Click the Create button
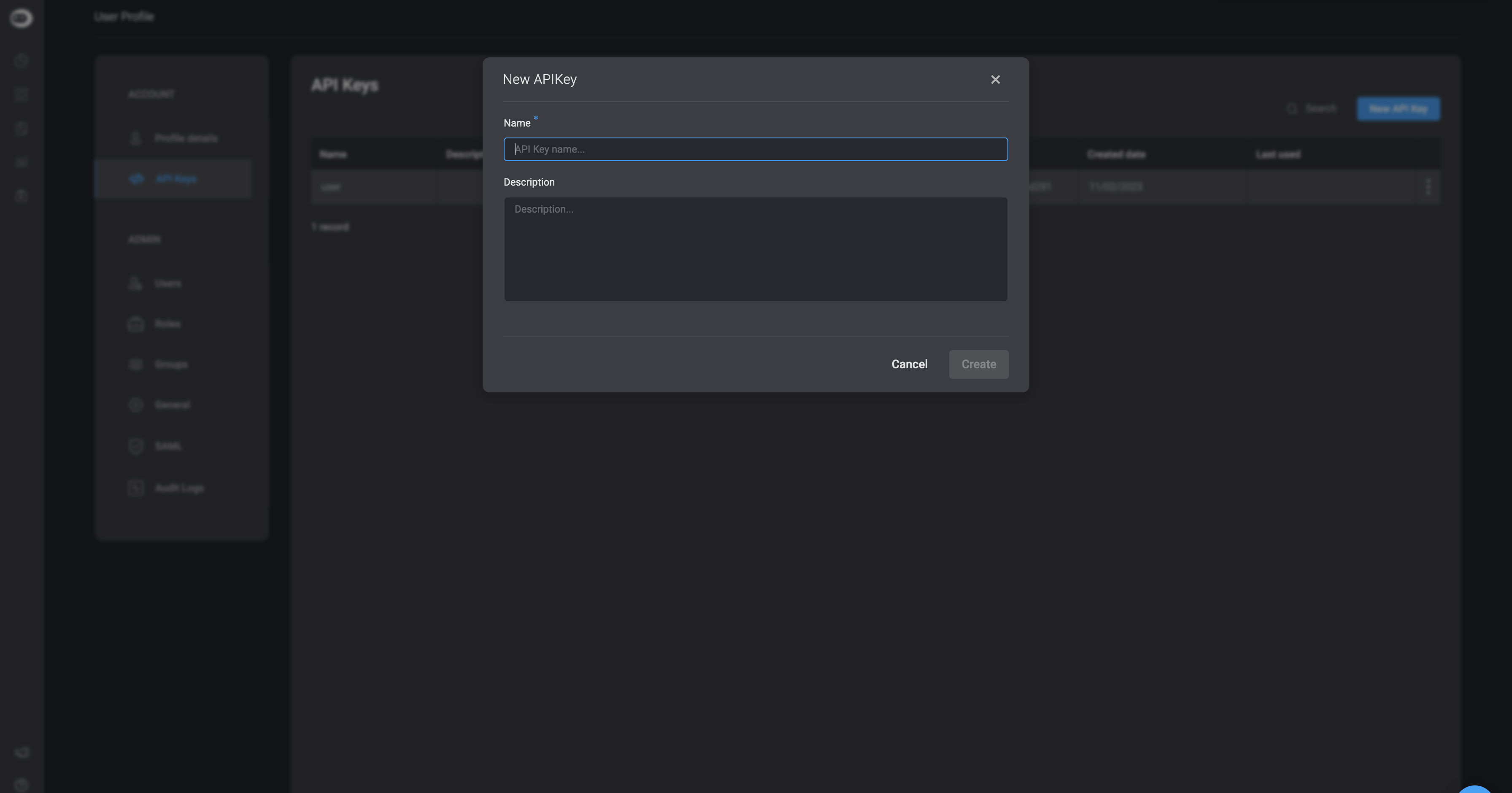 [x=978, y=364]
